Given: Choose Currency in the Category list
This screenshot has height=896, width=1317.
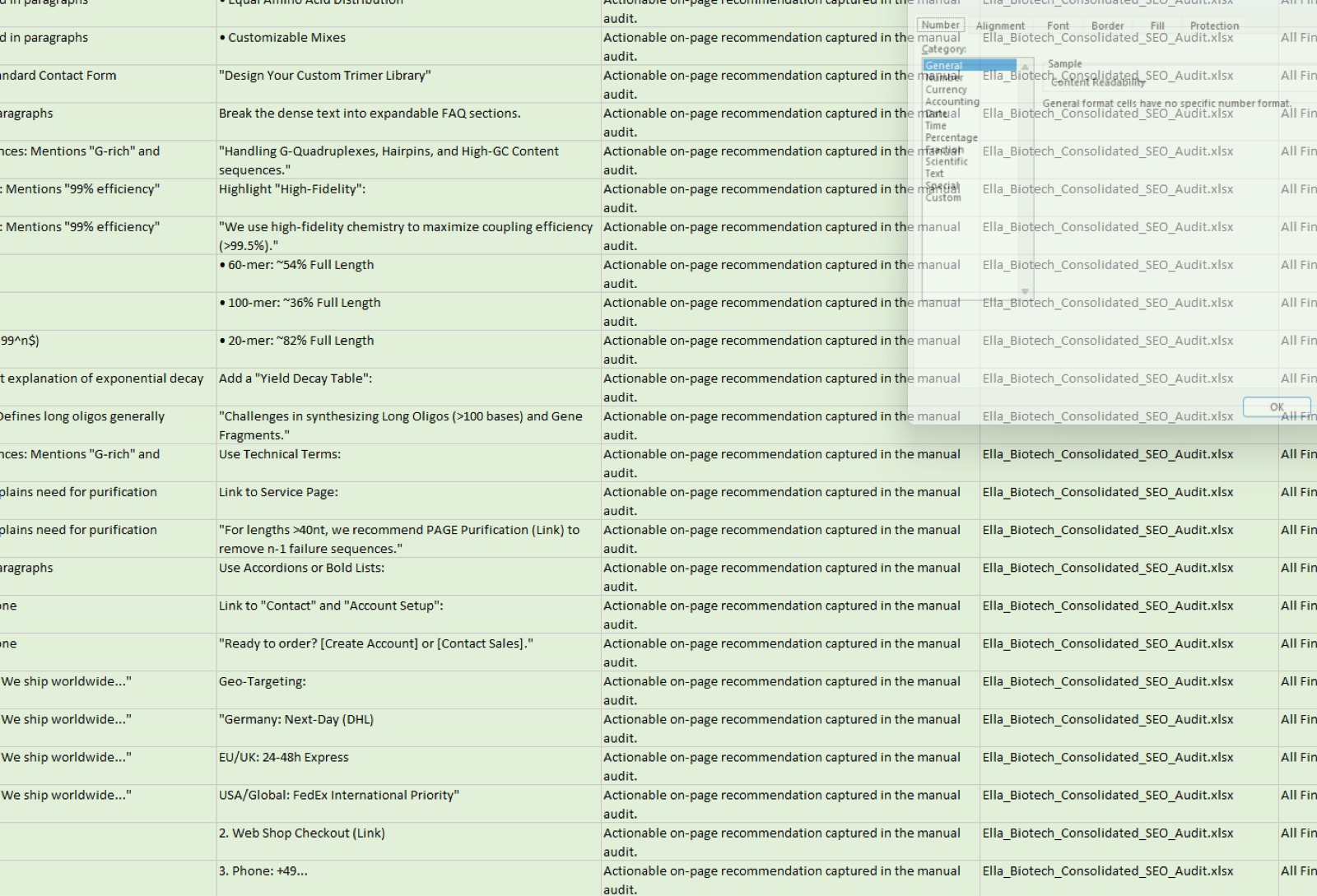Looking at the screenshot, I should [x=946, y=90].
